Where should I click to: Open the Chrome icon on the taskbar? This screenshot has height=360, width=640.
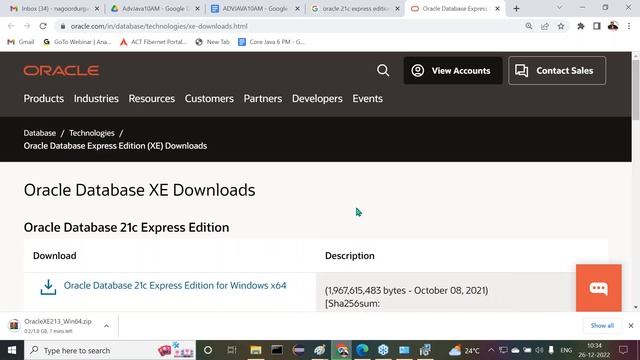click(x=342, y=350)
